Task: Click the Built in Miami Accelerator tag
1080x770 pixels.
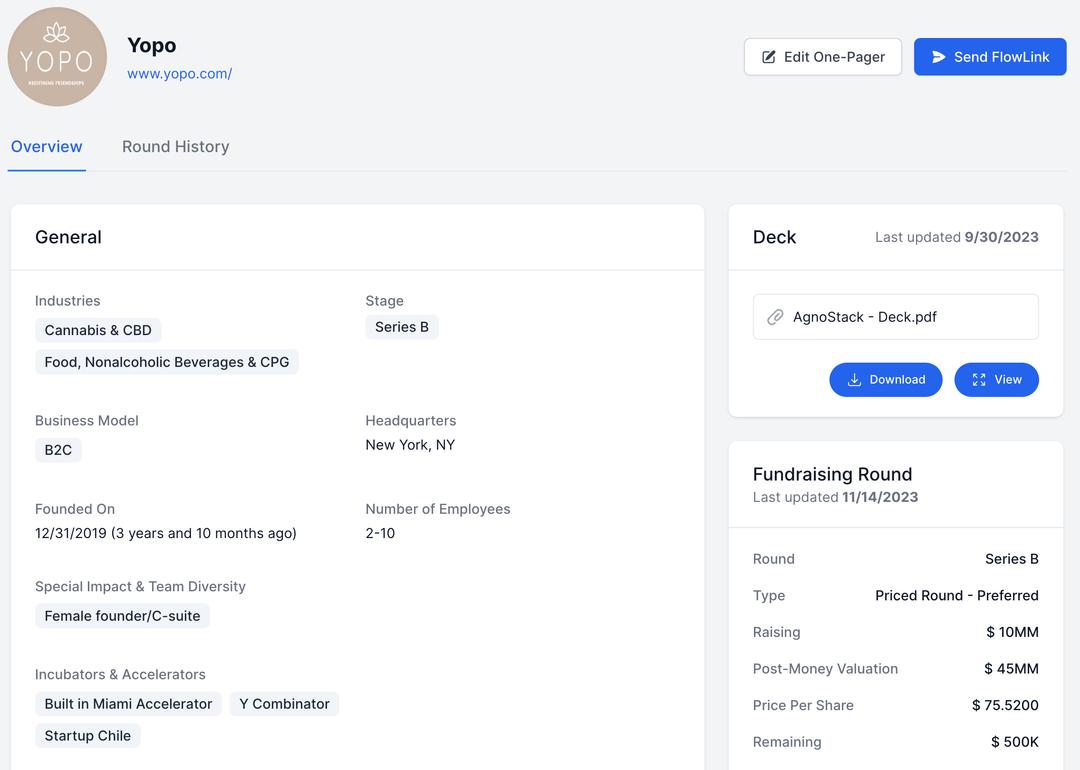Action: pyautogui.click(x=128, y=704)
